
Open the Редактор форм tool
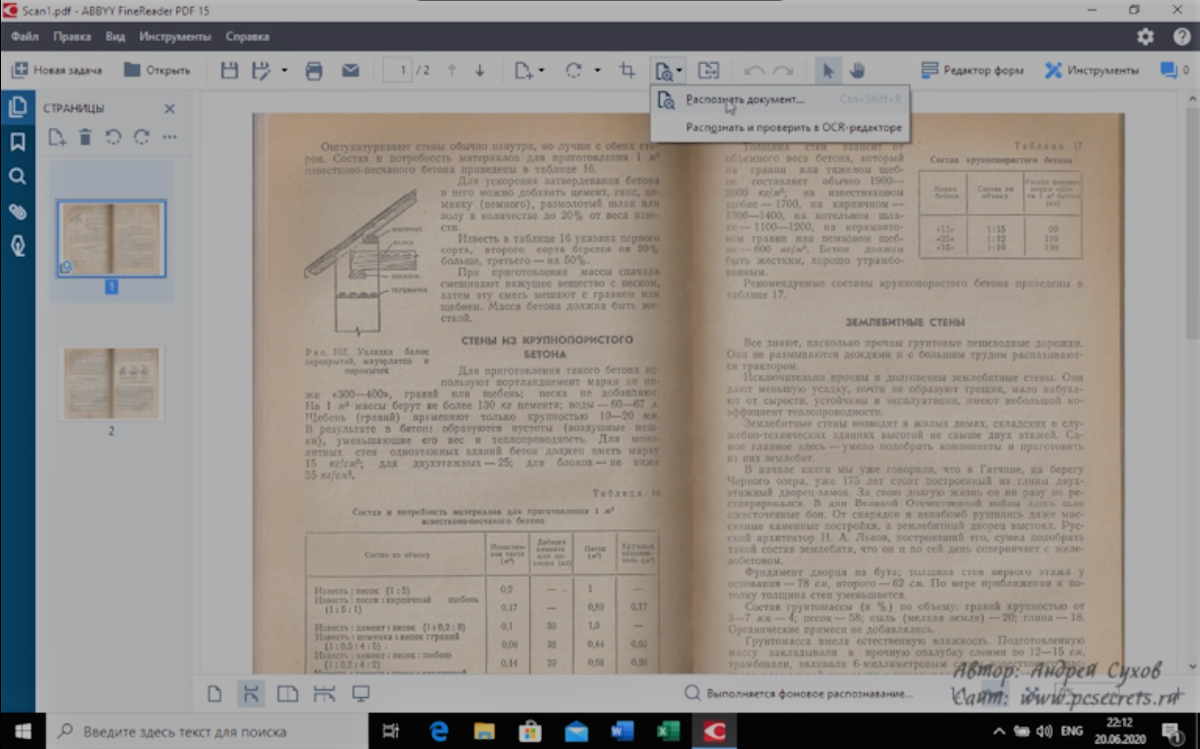point(973,70)
